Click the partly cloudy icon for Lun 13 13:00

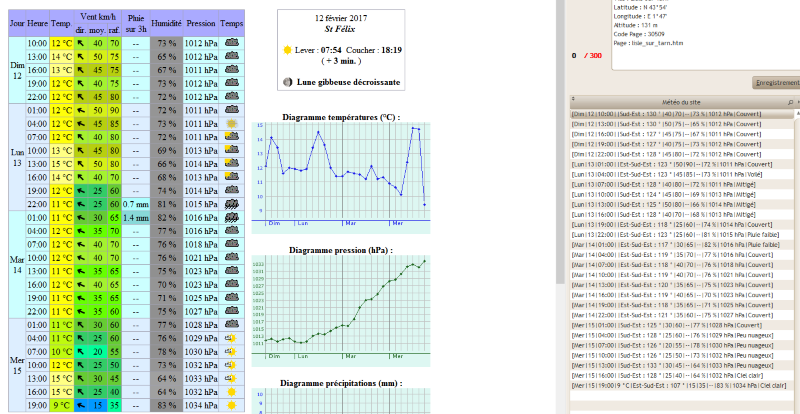click(232, 163)
